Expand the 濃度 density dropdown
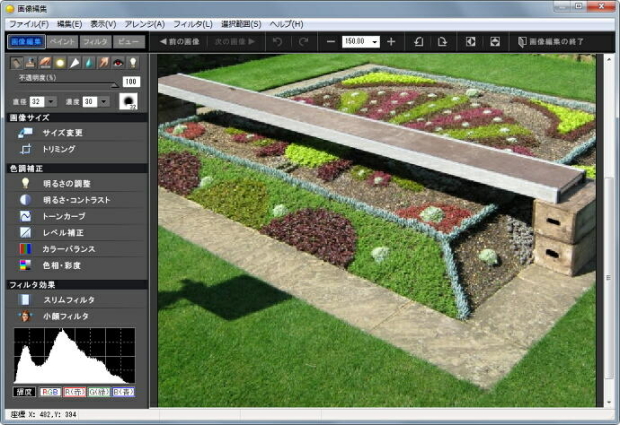 point(103,101)
